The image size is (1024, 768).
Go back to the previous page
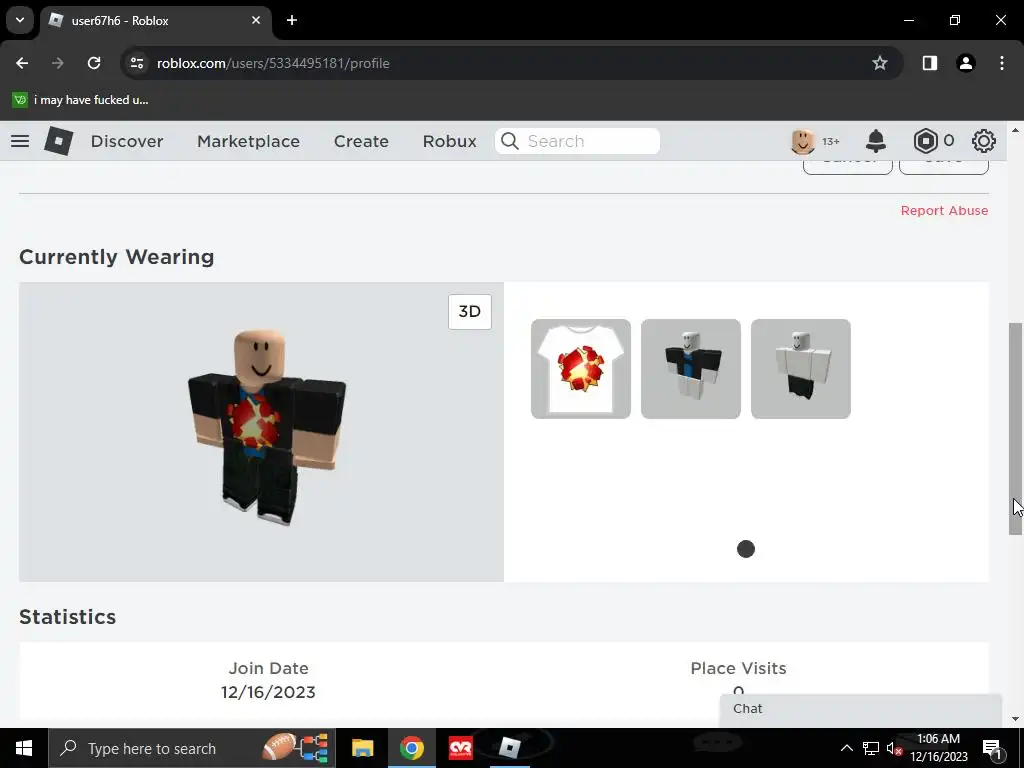[22, 63]
